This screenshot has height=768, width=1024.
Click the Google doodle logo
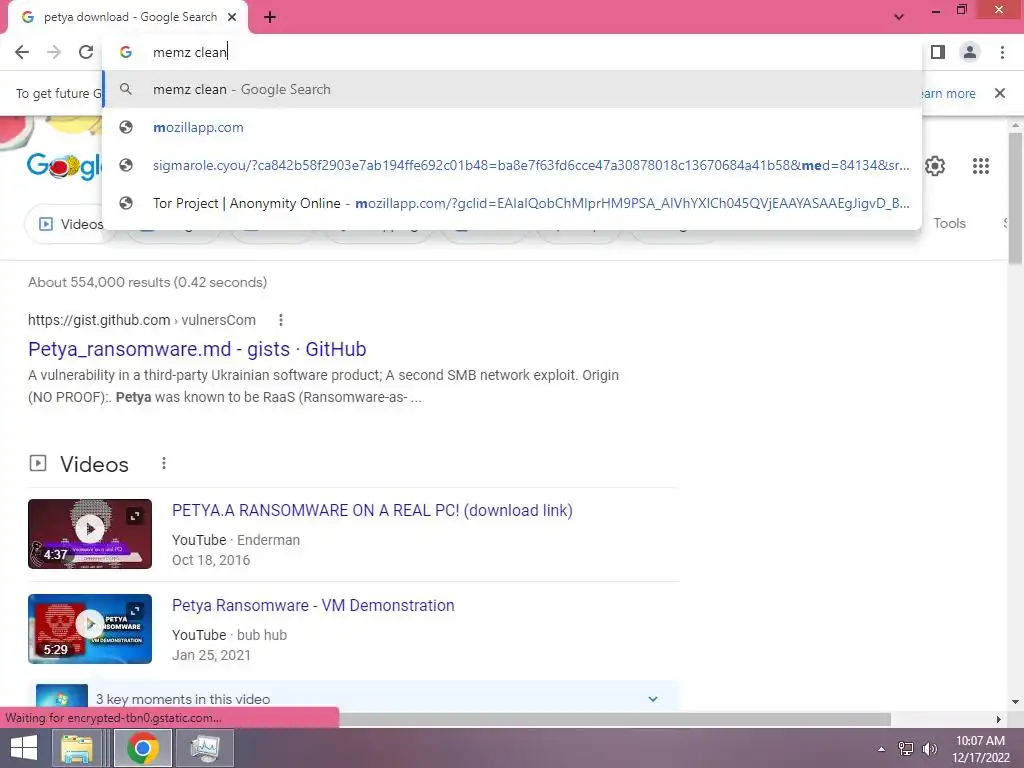tap(64, 166)
